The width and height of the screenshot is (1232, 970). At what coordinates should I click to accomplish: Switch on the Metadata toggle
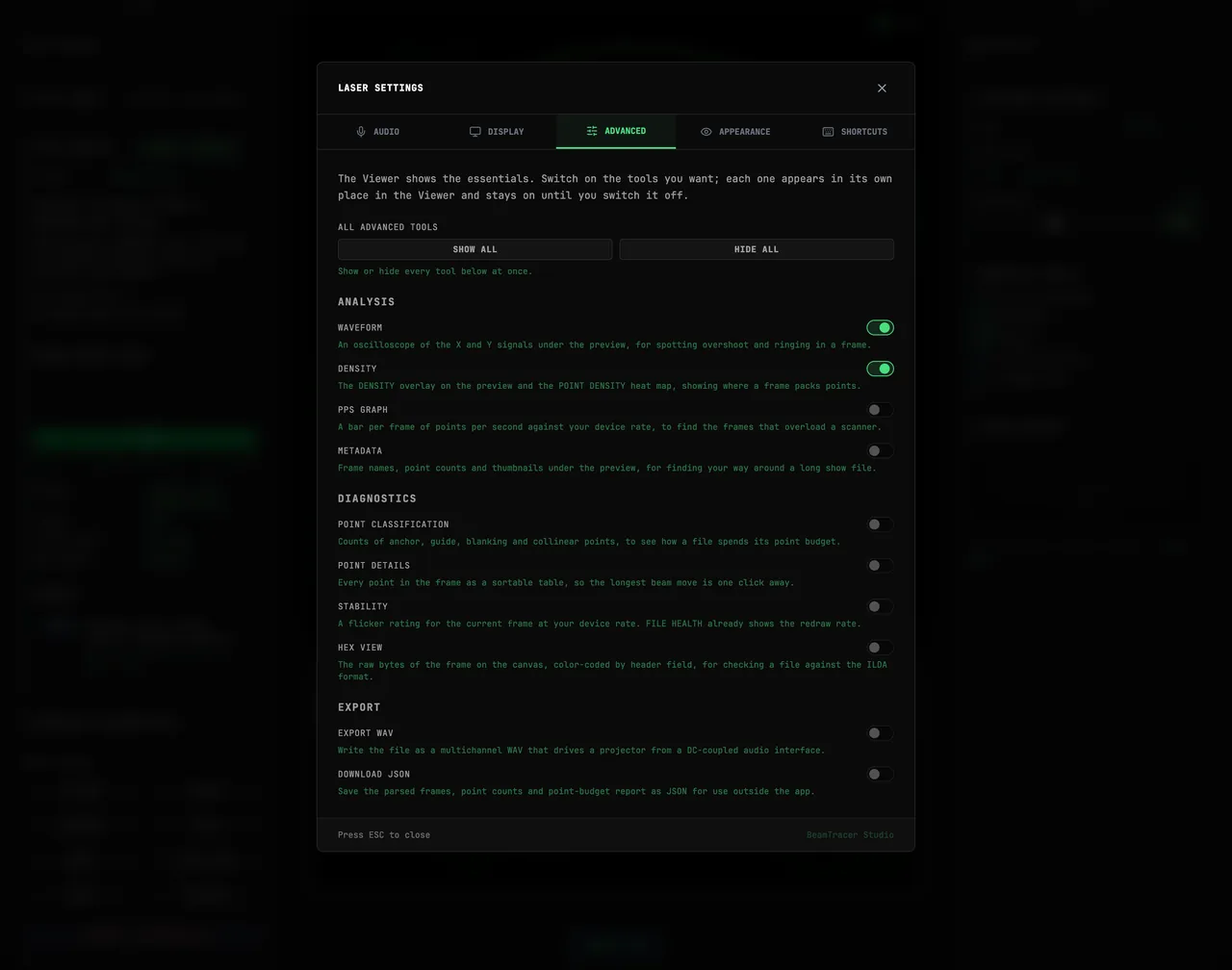tap(880, 450)
